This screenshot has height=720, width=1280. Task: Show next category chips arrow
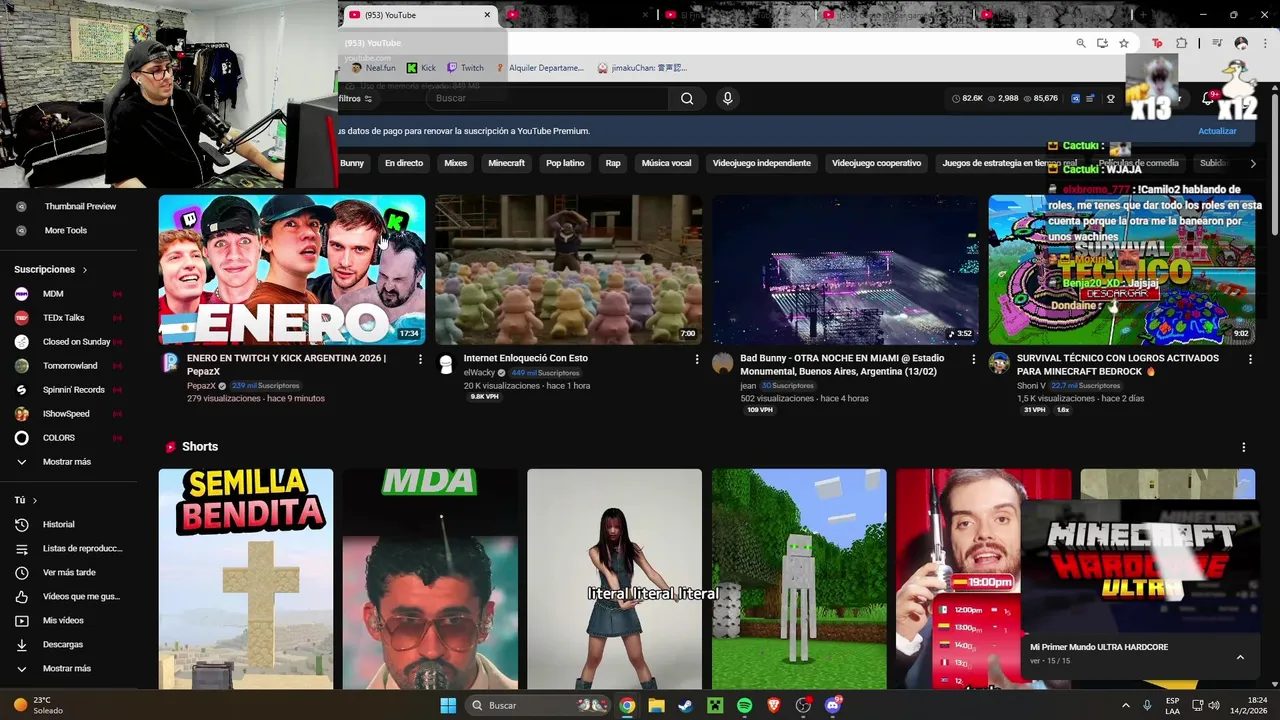coord(1253,163)
